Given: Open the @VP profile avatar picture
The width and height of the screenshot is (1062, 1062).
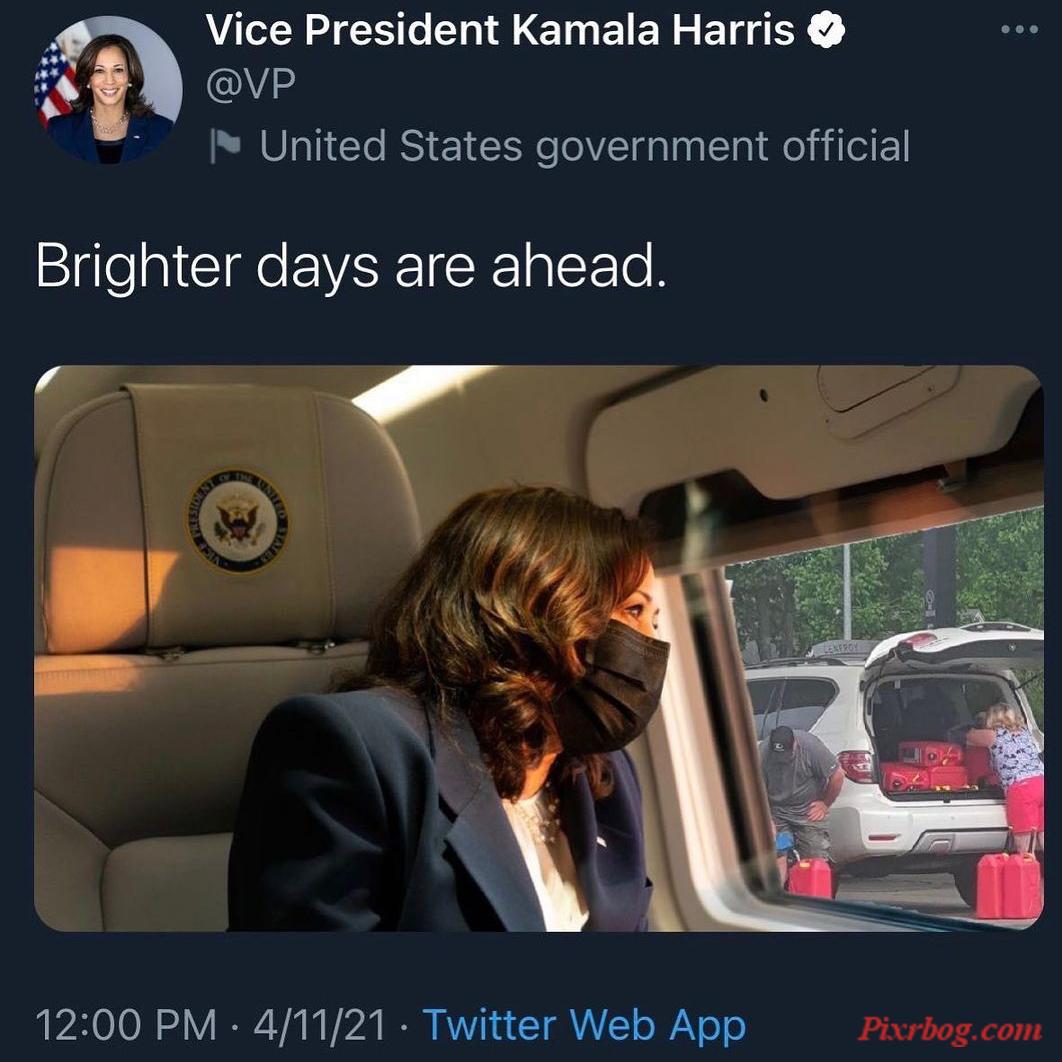Looking at the screenshot, I should coord(108,91).
